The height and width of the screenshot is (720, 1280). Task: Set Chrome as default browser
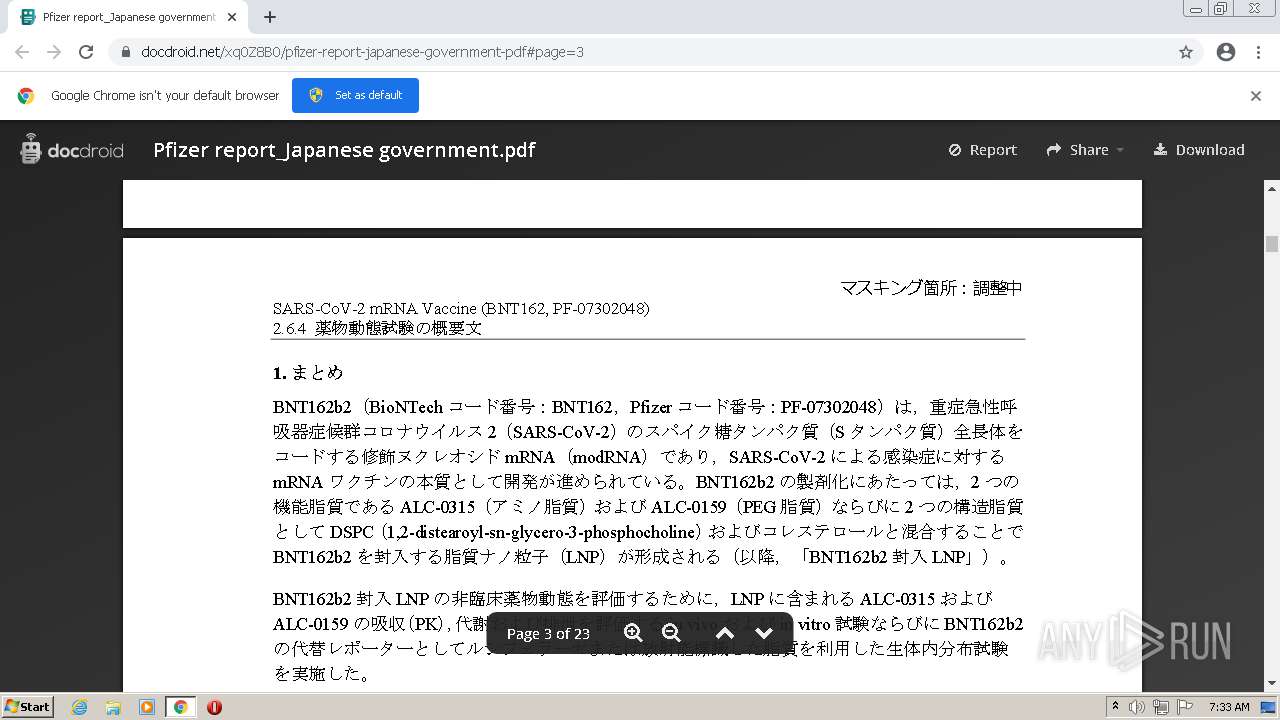pos(355,95)
